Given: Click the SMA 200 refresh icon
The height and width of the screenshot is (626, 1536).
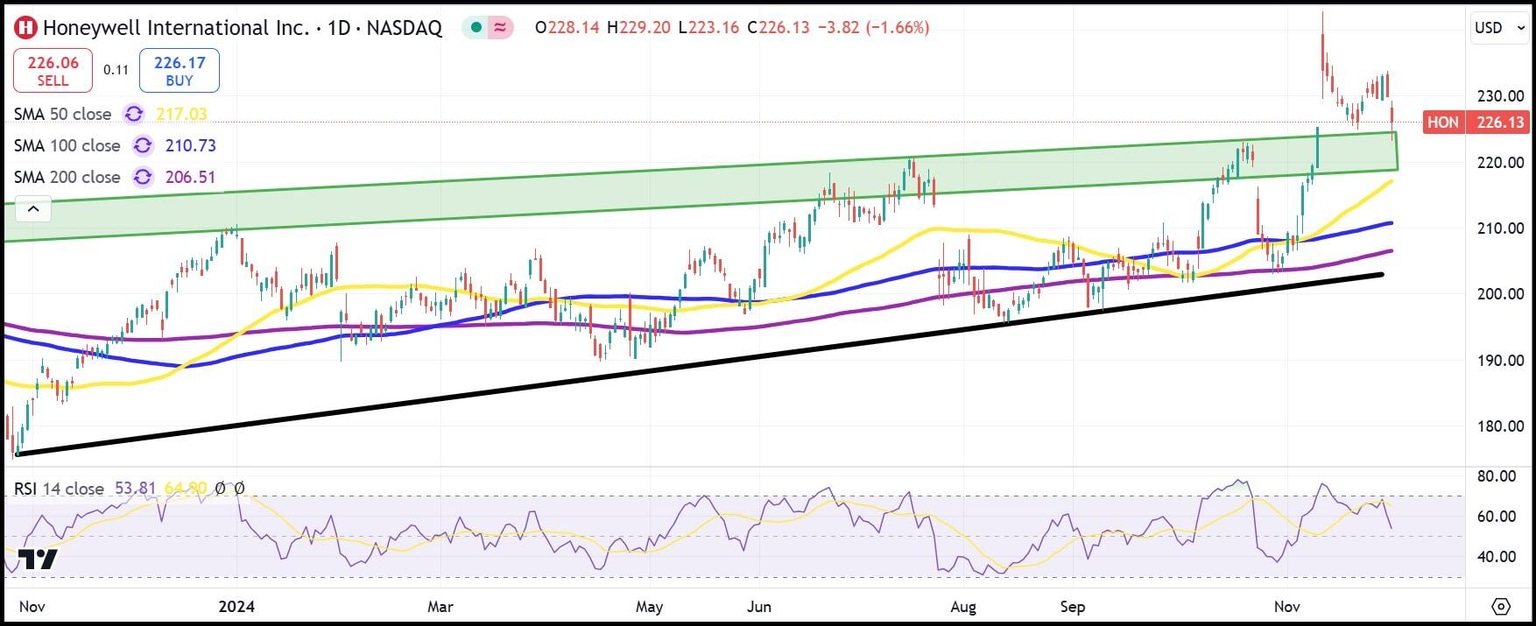Looking at the screenshot, I should tap(142, 178).
